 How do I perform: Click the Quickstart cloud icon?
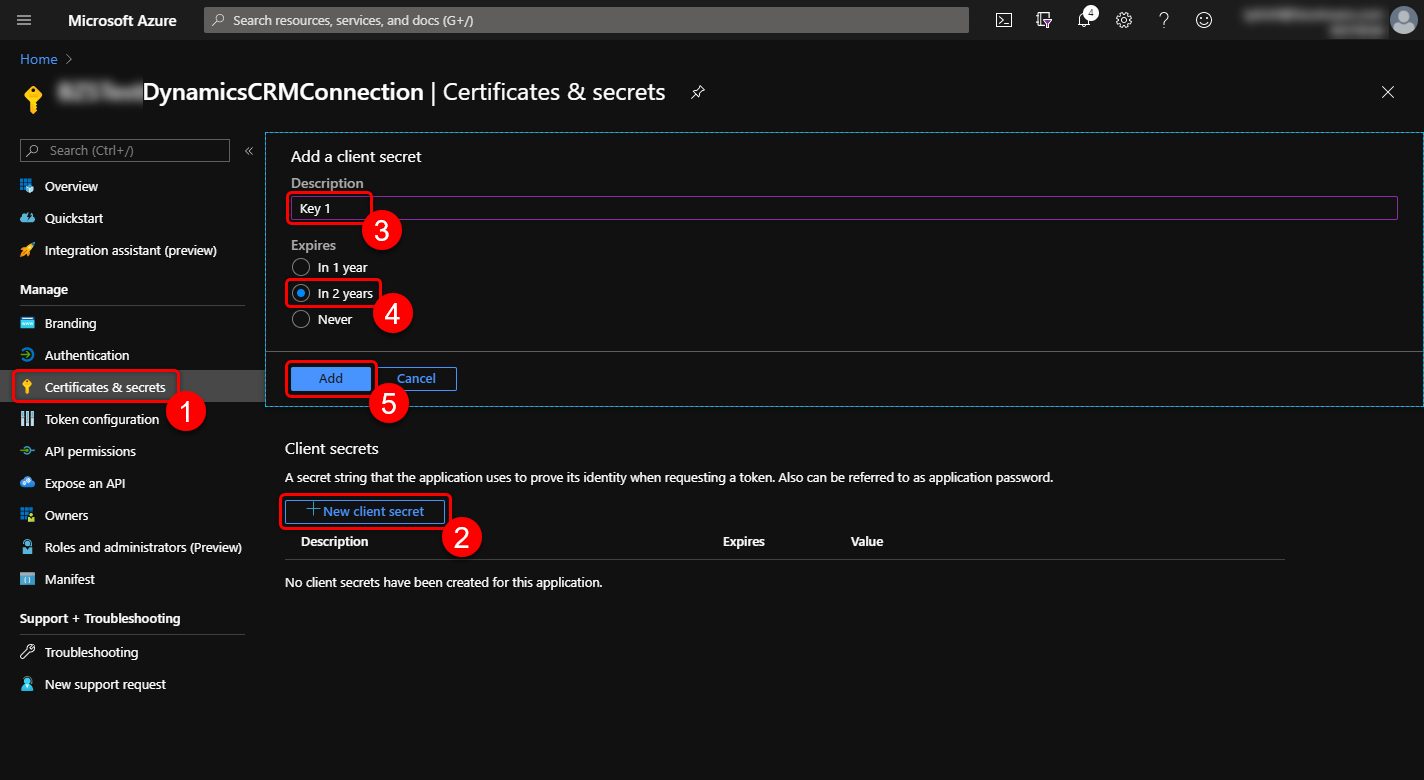click(27, 218)
